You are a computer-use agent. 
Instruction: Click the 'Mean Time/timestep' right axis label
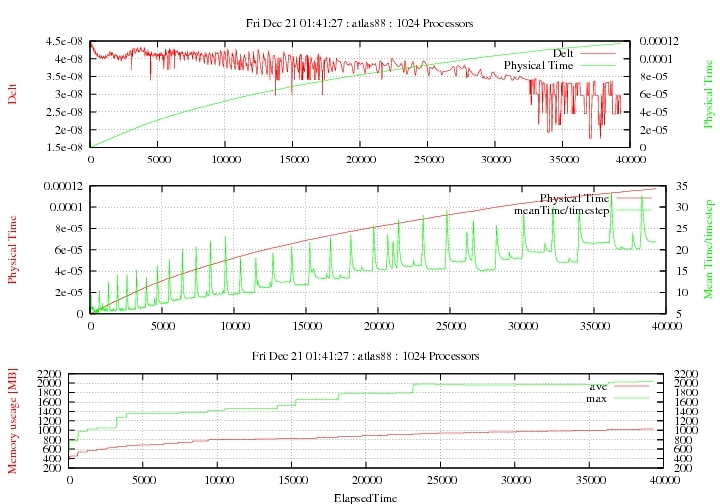[x=708, y=249]
